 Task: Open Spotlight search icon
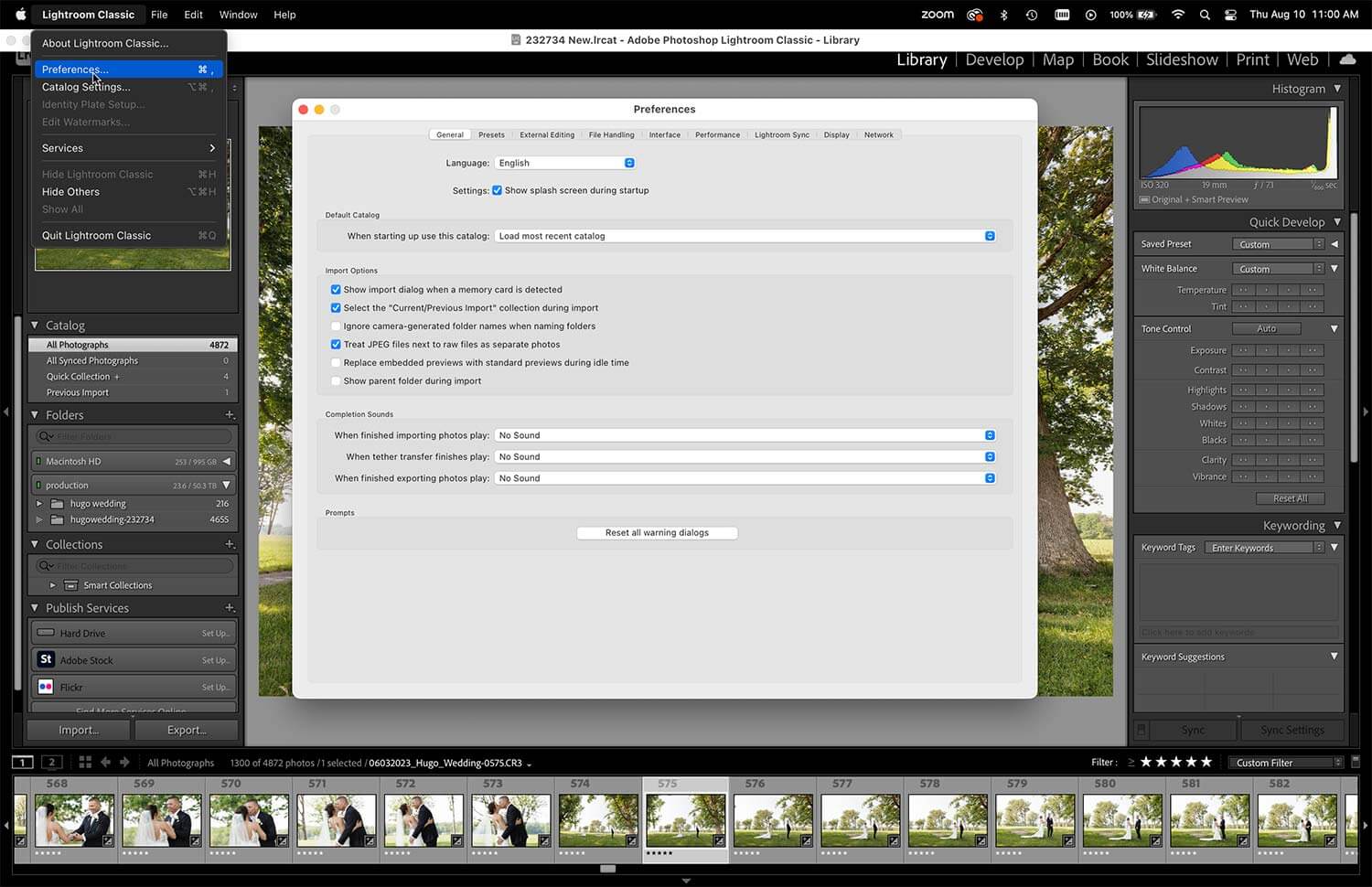click(x=1205, y=15)
